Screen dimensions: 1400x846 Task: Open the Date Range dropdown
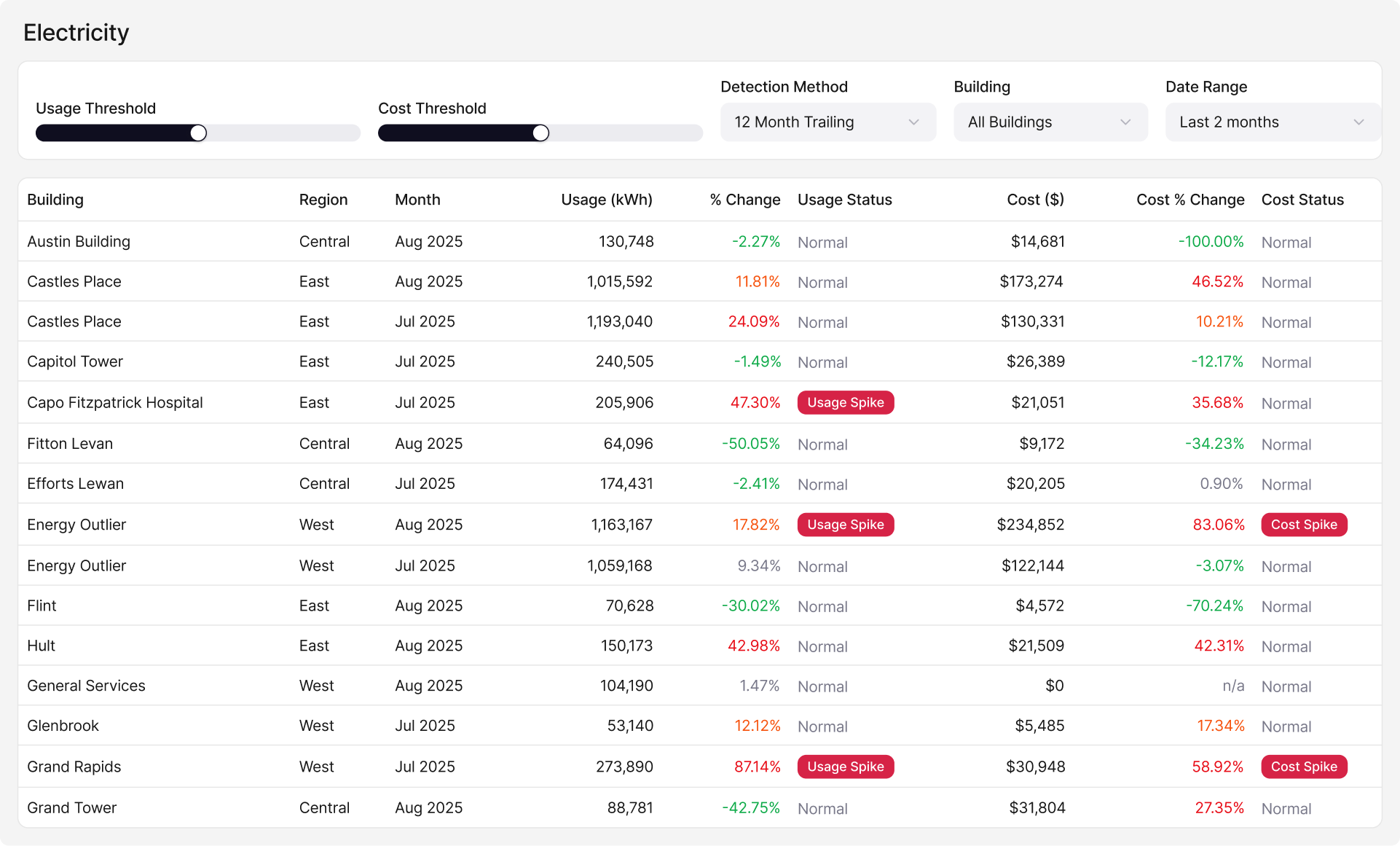(1272, 122)
